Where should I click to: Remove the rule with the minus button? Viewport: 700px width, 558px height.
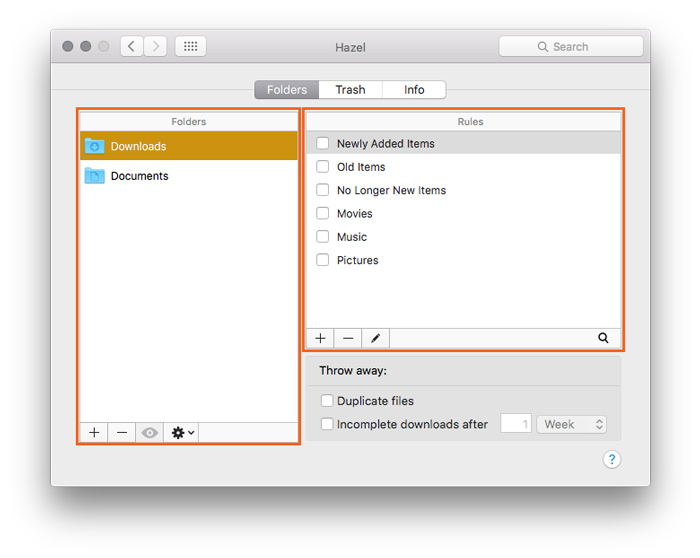[x=348, y=338]
